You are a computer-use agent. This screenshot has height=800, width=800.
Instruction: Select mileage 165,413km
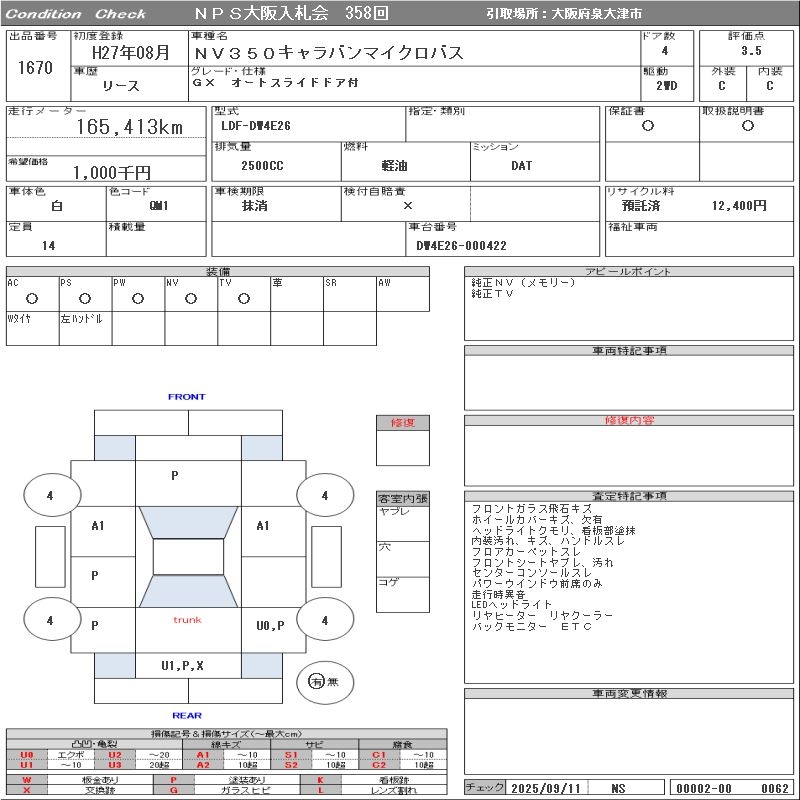coord(130,127)
